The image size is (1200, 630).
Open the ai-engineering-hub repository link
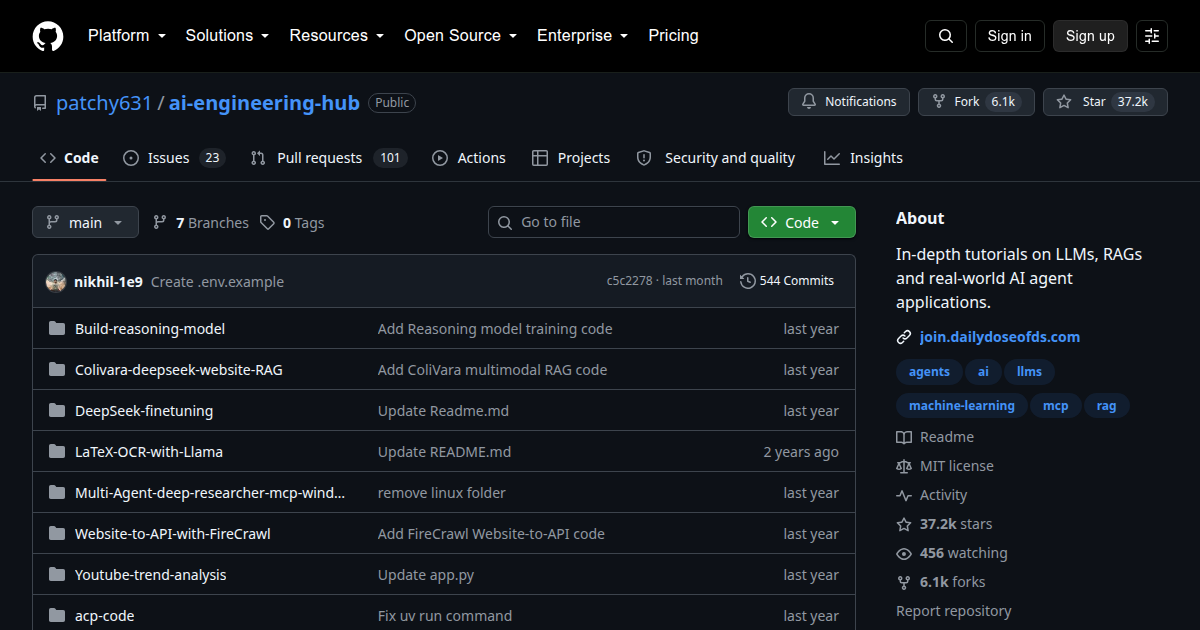(264, 103)
